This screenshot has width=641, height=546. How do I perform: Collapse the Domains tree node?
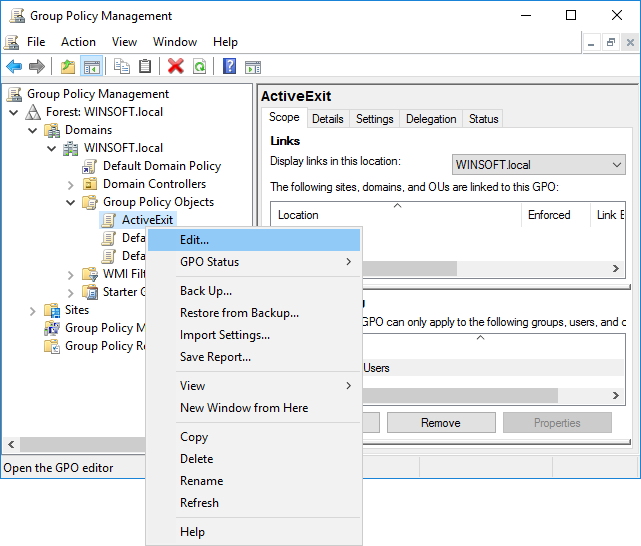click(32, 130)
